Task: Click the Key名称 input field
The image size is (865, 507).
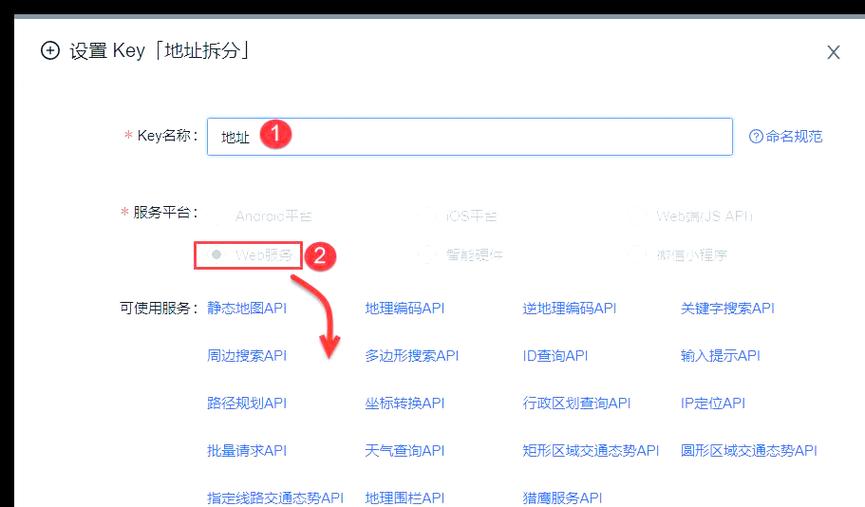Action: (469, 136)
